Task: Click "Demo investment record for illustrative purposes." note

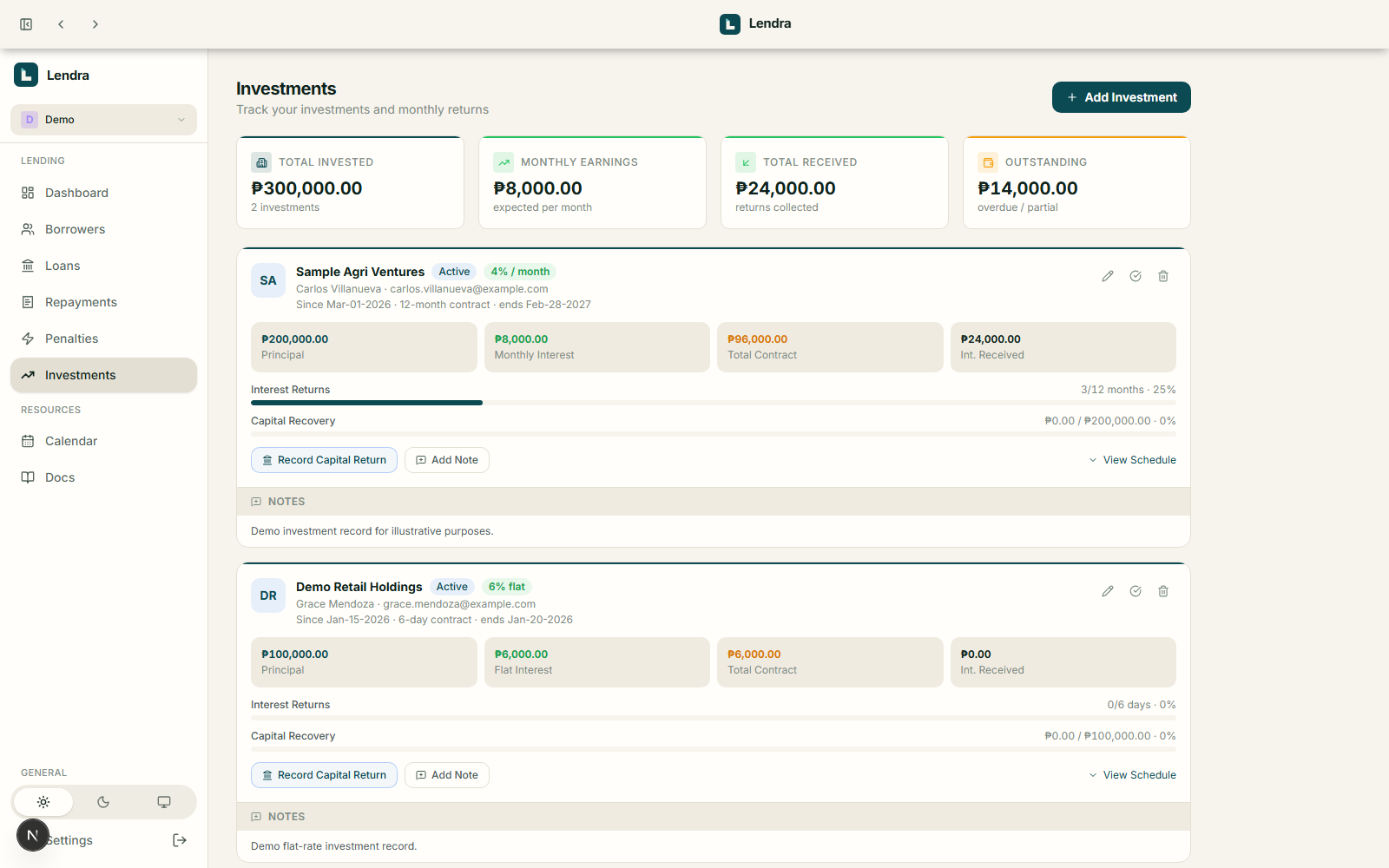Action: coord(372,531)
